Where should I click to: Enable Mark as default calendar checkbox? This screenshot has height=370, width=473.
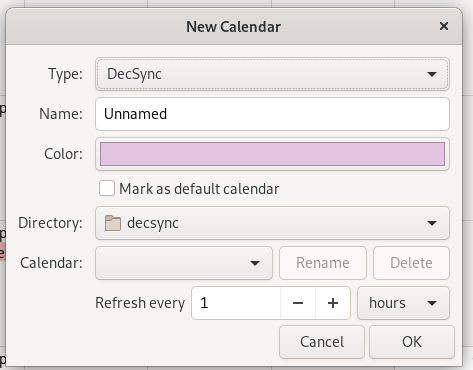click(x=107, y=188)
